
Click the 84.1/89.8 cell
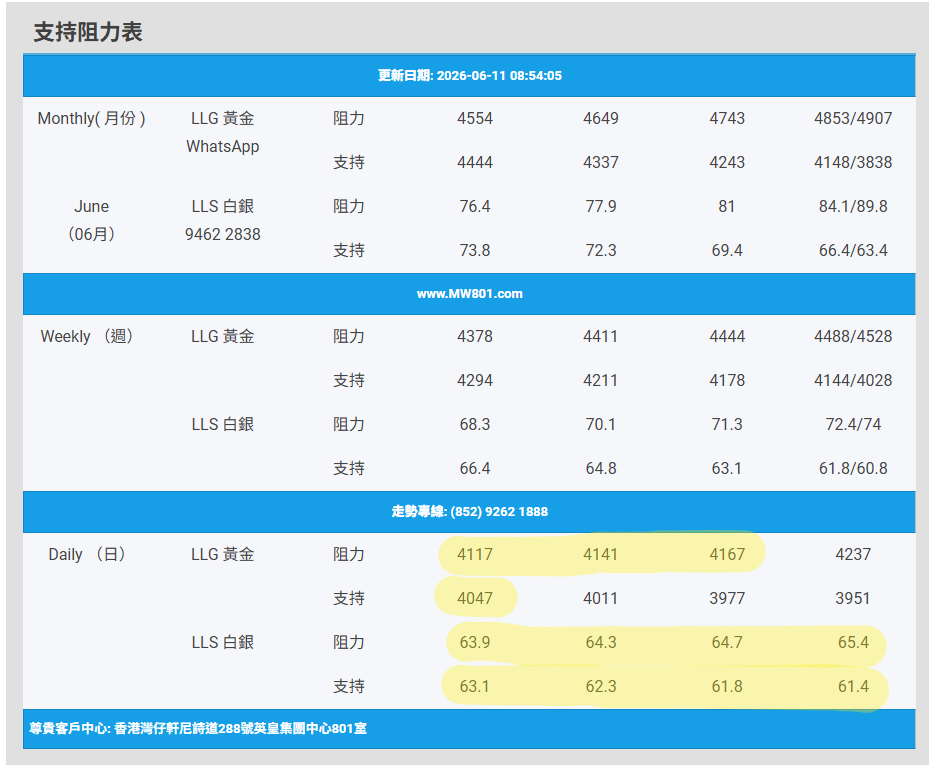853,206
